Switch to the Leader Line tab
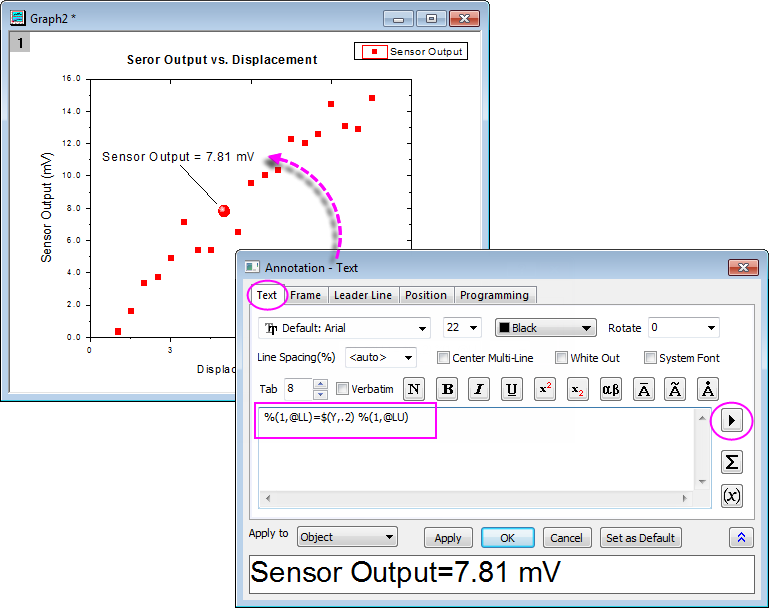 point(363,295)
